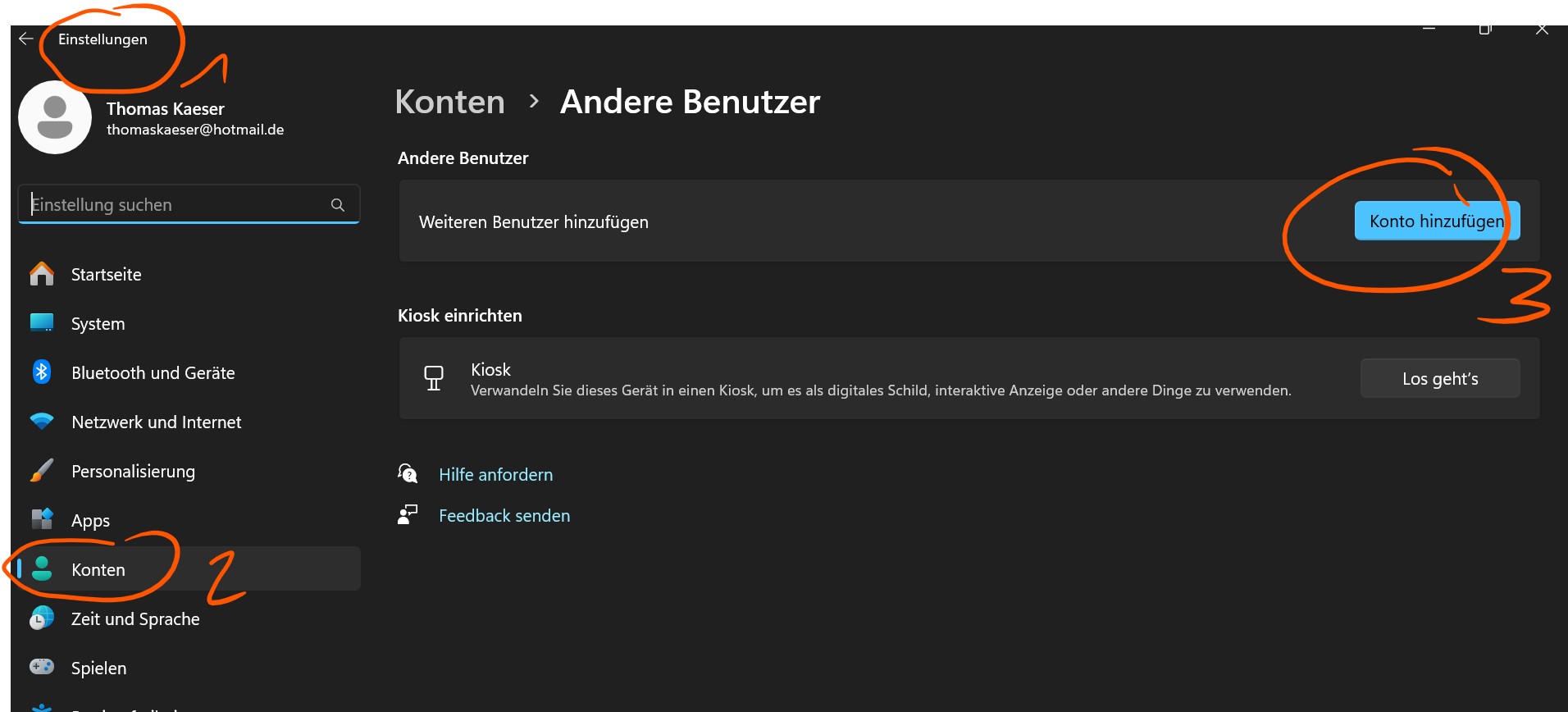Click the Wi-Fi icon for Netzwerk
The height and width of the screenshot is (712, 1568).
(x=42, y=422)
